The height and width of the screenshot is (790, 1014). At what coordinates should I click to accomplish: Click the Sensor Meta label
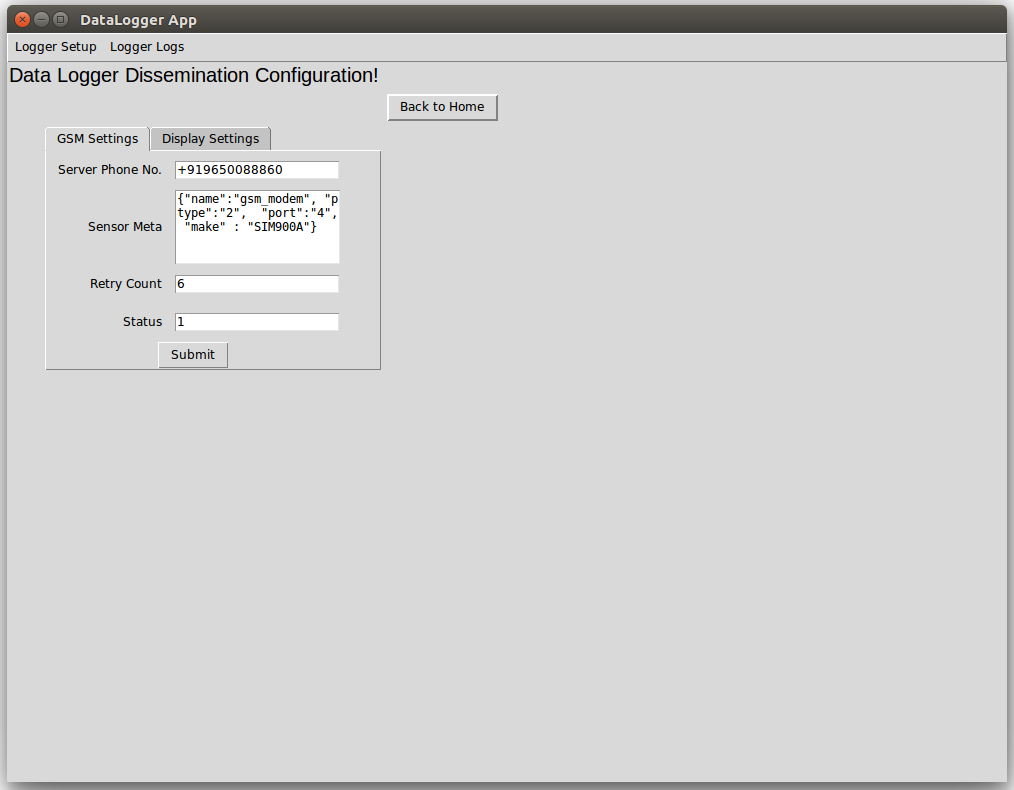[x=125, y=227]
